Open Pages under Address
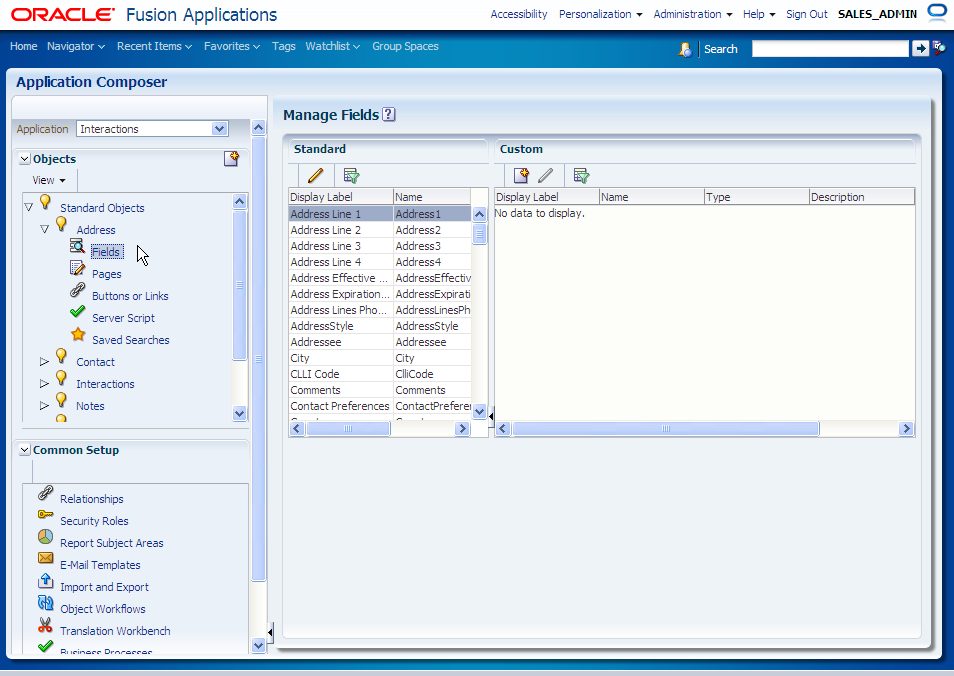954x676 pixels. (x=106, y=274)
